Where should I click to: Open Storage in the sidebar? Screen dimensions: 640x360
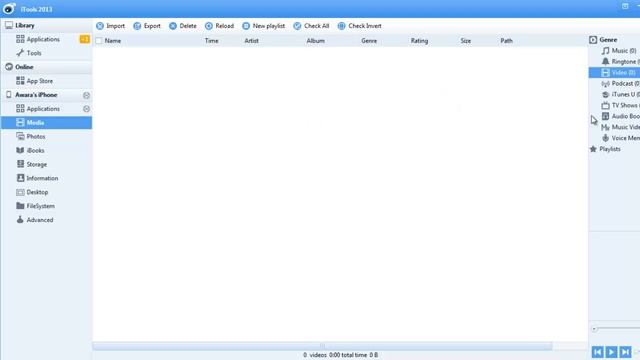(36, 164)
